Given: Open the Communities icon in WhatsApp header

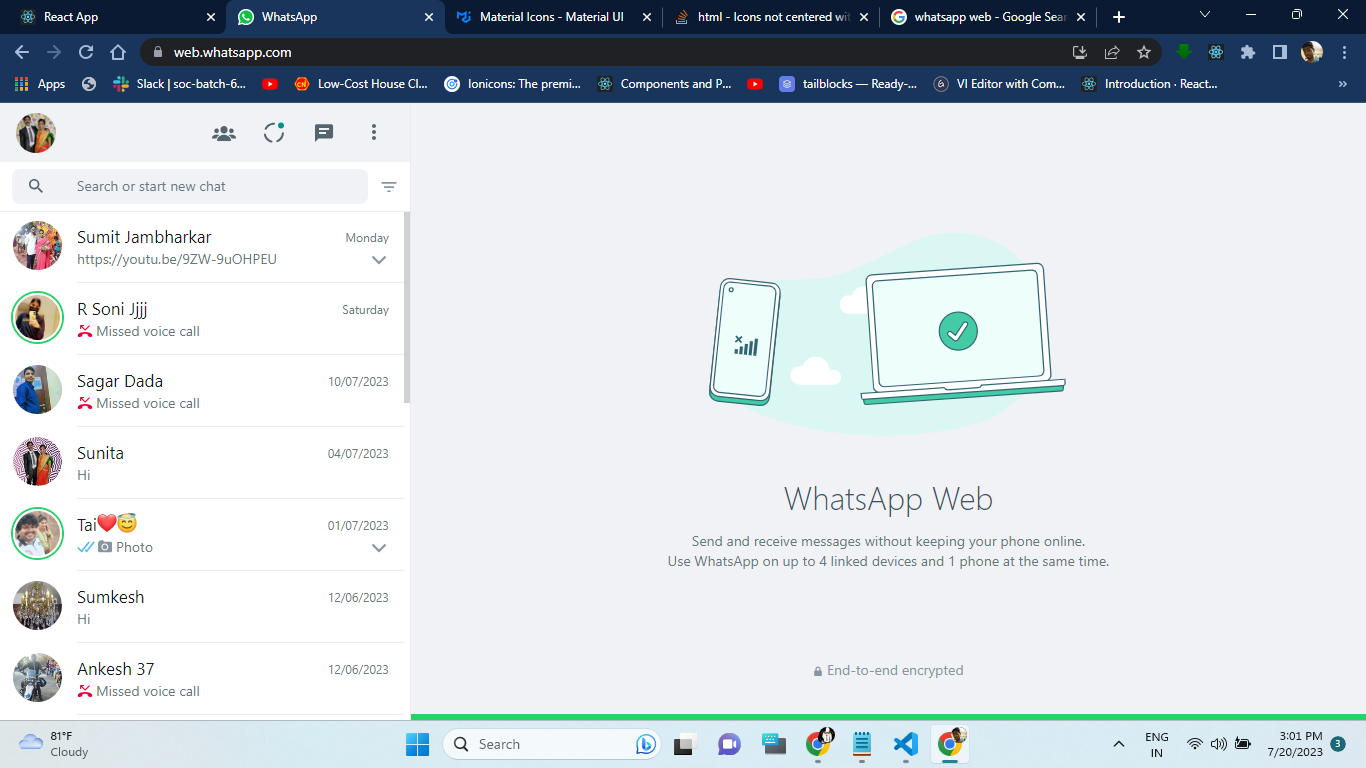Looking at the screenshot, I should click(x=224, y=133).
